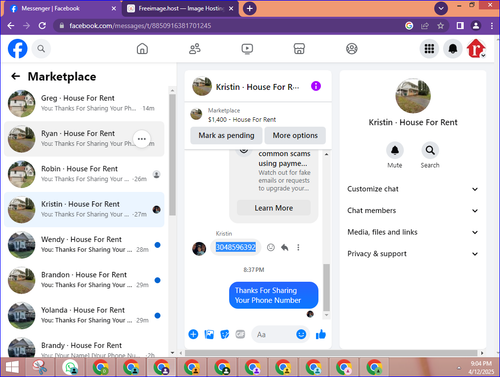The image size is (500, 377).
Task: Open Brandon - House For Rent chat
Action: point(84,280)
